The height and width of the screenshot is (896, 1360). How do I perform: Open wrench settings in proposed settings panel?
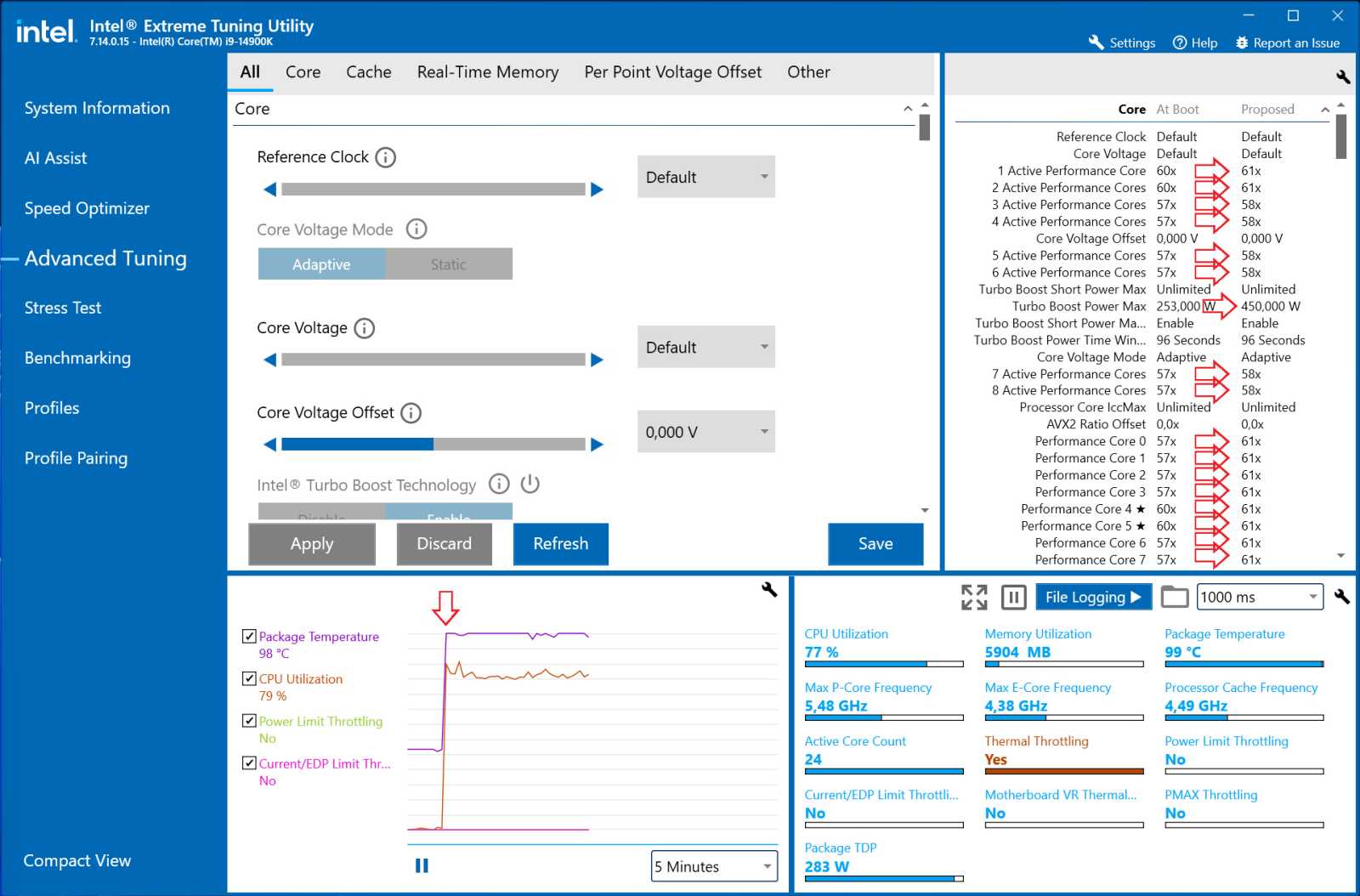coord(1343,77)
